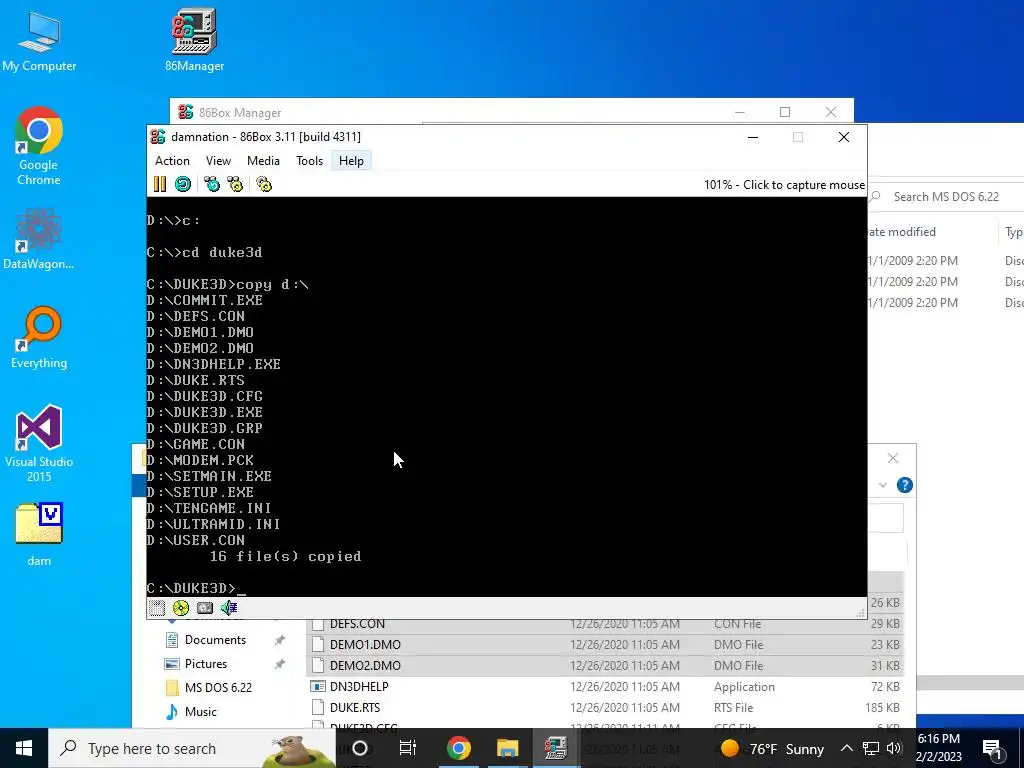Click the hard disk status icon
Image resolution: width=1024 pixels, height=768 pixels.
(x=205, y=608)
